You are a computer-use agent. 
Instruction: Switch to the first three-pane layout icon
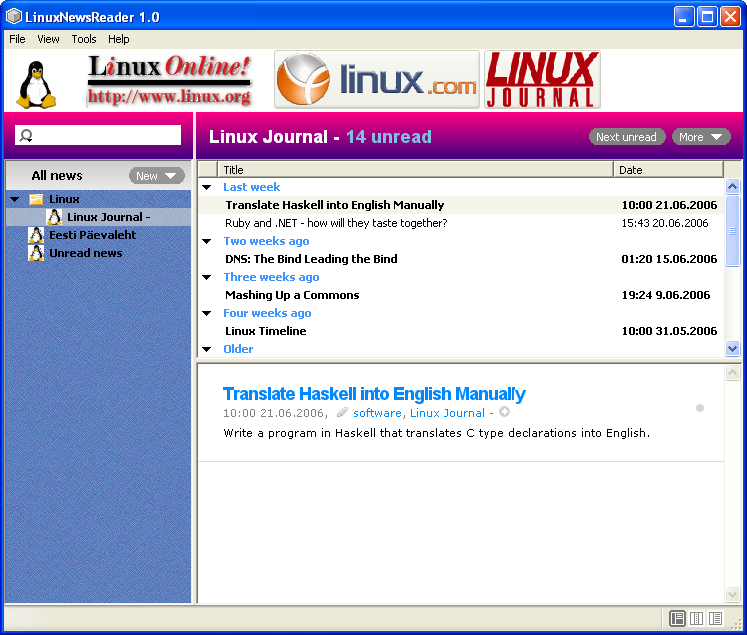tap(677, 619)
